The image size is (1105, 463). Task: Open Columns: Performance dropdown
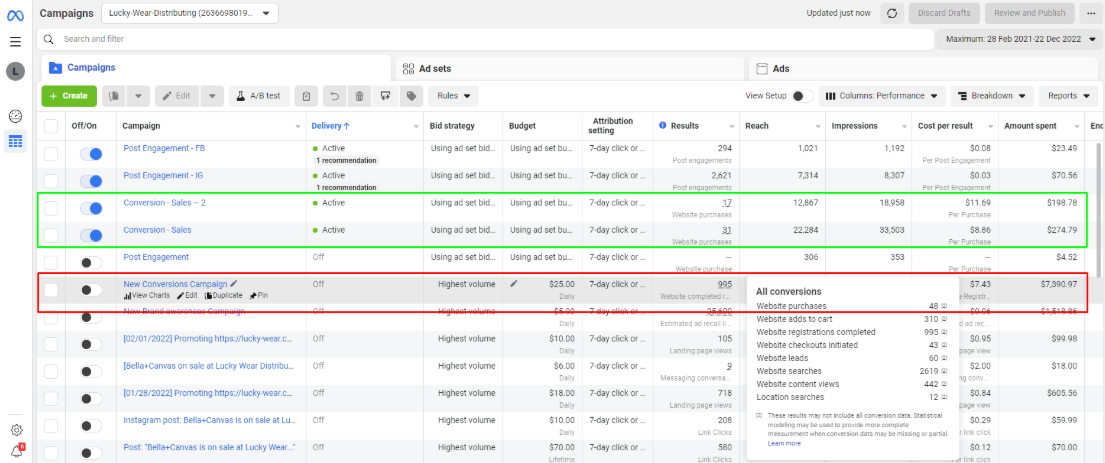coord(882,96)
